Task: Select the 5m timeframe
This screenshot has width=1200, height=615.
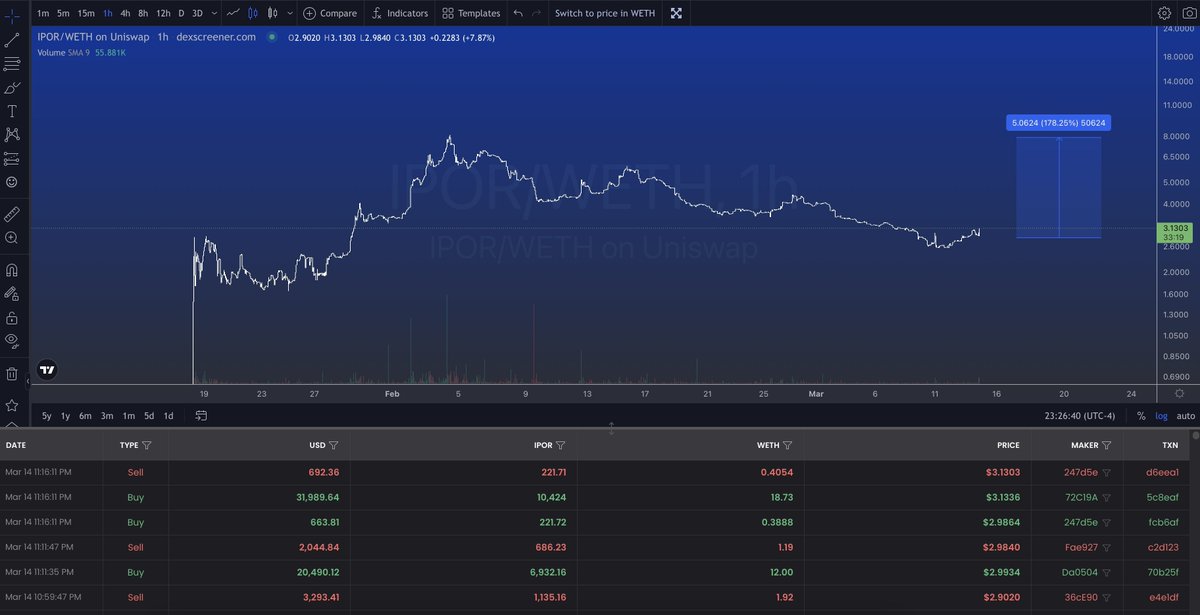Action: coord(63,13)
